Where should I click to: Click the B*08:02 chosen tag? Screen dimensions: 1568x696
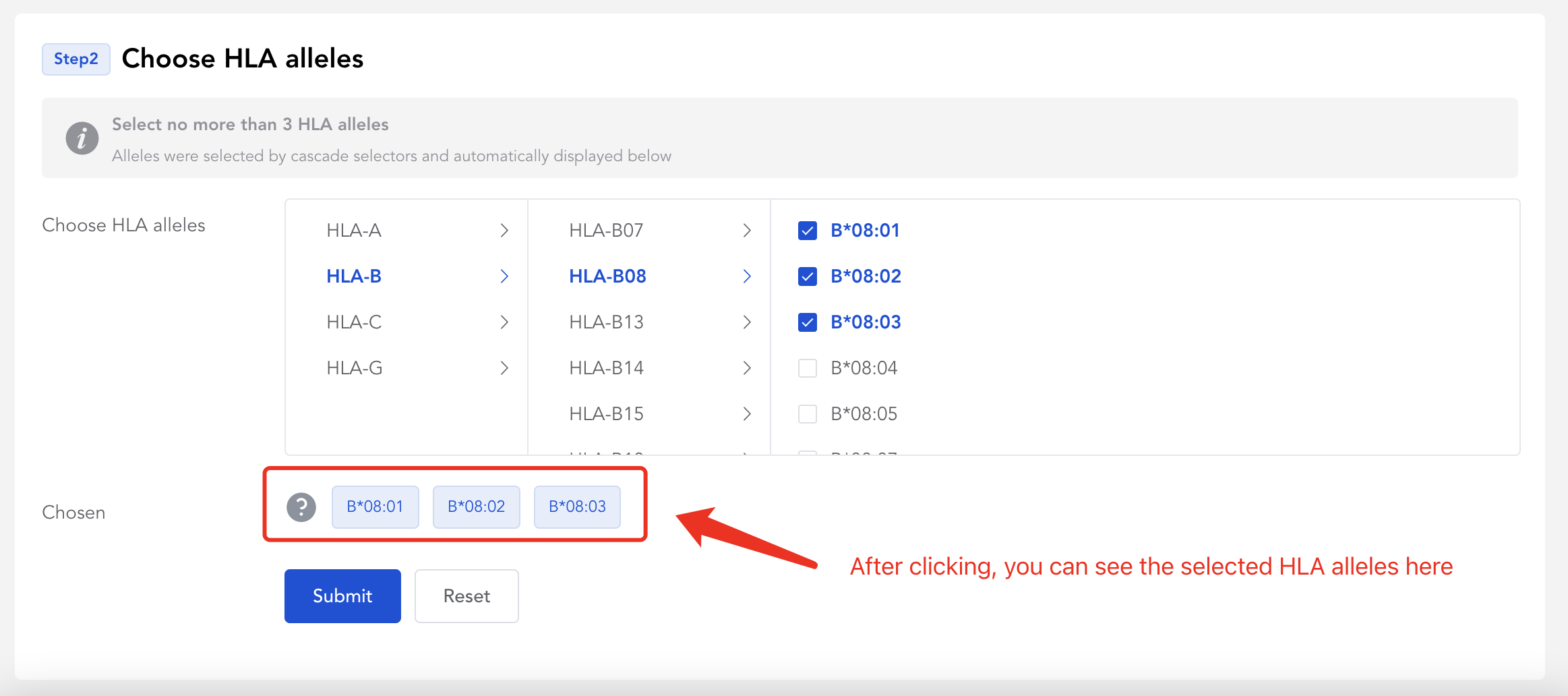click(476, 506)
